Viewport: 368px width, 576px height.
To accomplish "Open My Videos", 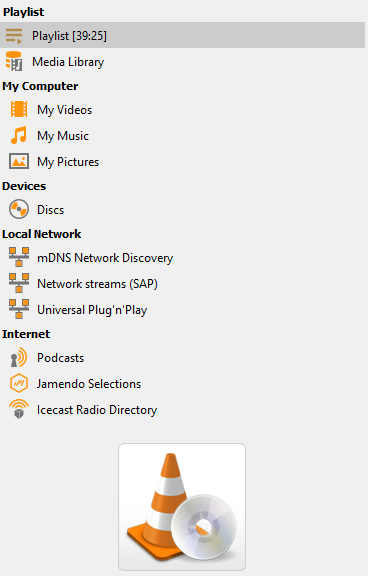I will pyautogui.click(x=64, y=110).
